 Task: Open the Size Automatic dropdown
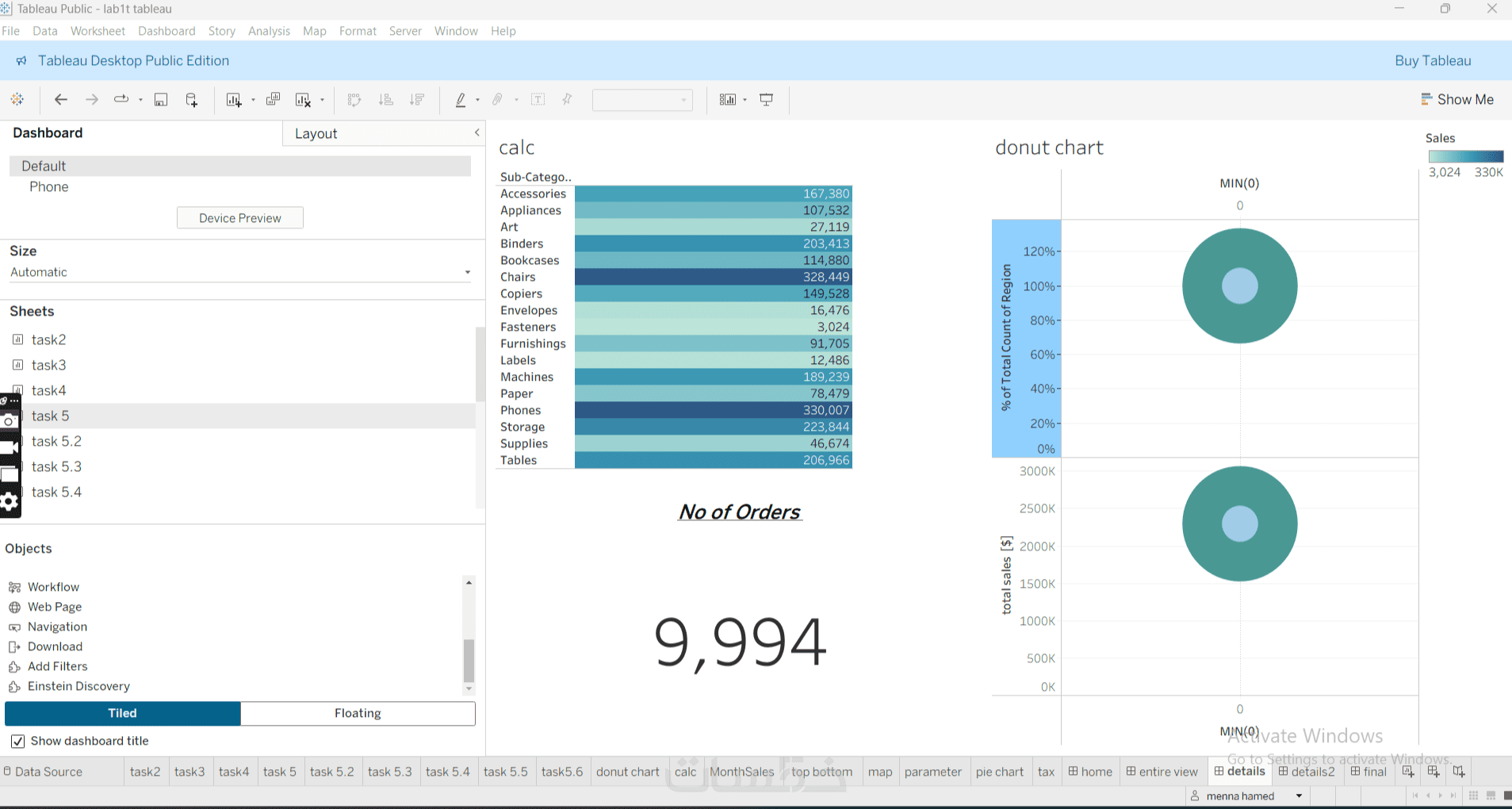240,272
